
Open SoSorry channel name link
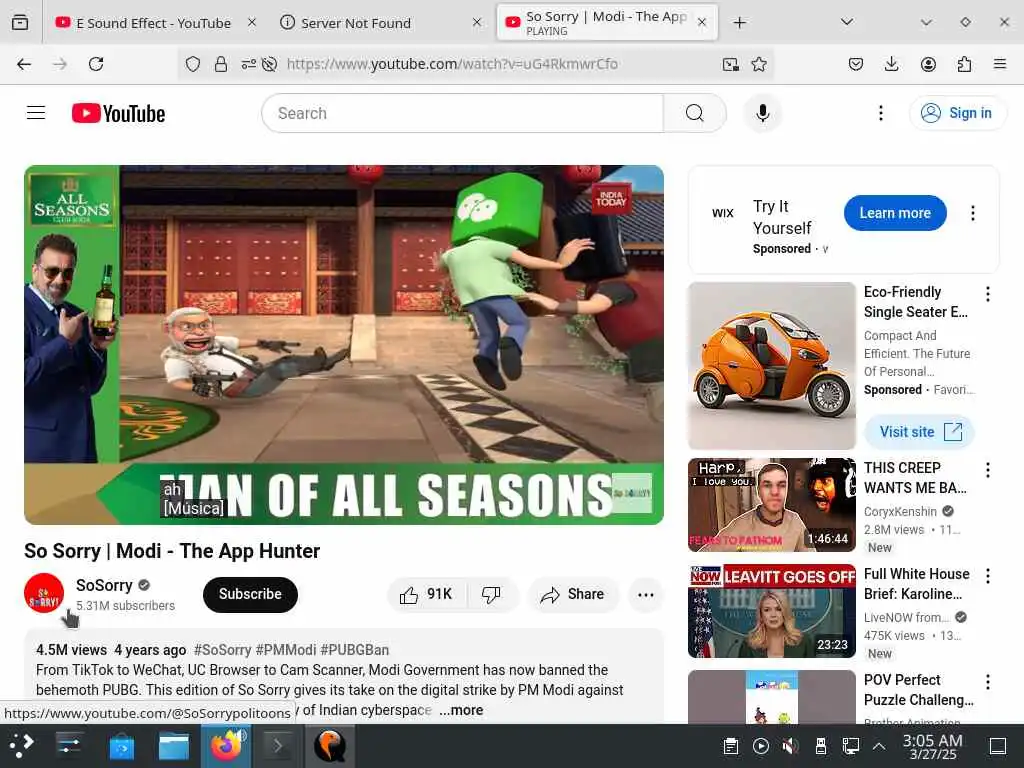click(104, 585)
